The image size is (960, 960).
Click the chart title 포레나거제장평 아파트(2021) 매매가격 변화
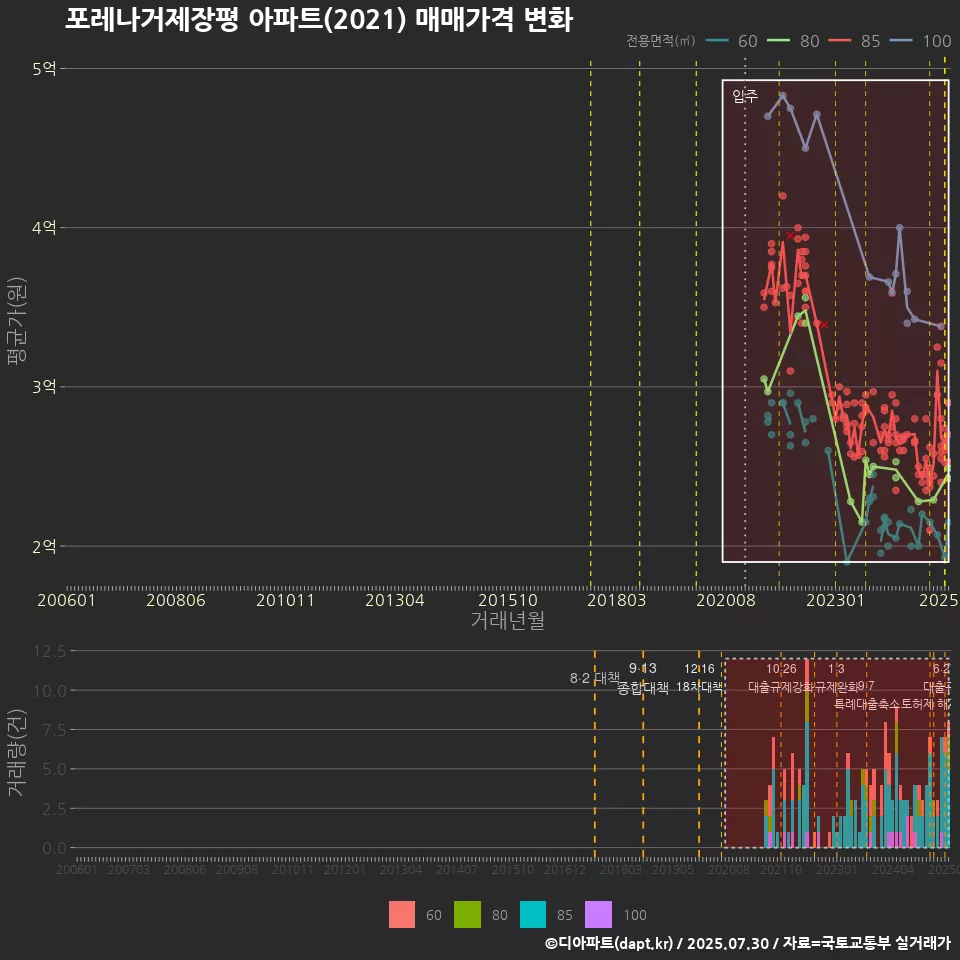[319, 19]
